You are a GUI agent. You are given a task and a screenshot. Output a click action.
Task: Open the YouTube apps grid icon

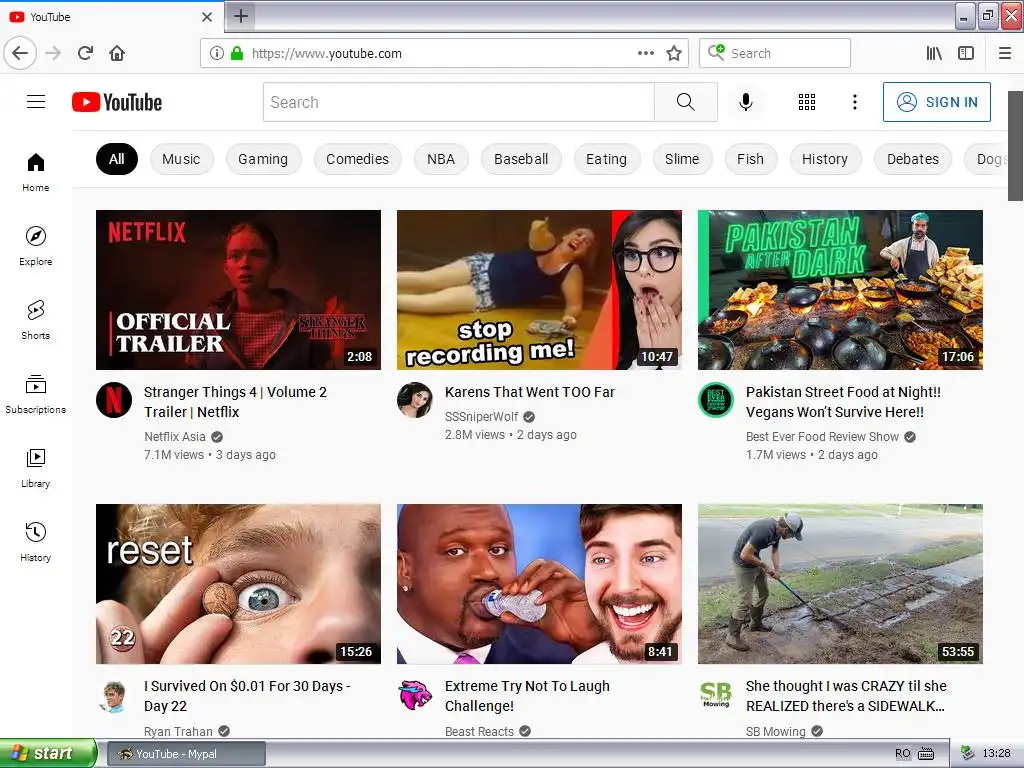coord(807,102)
